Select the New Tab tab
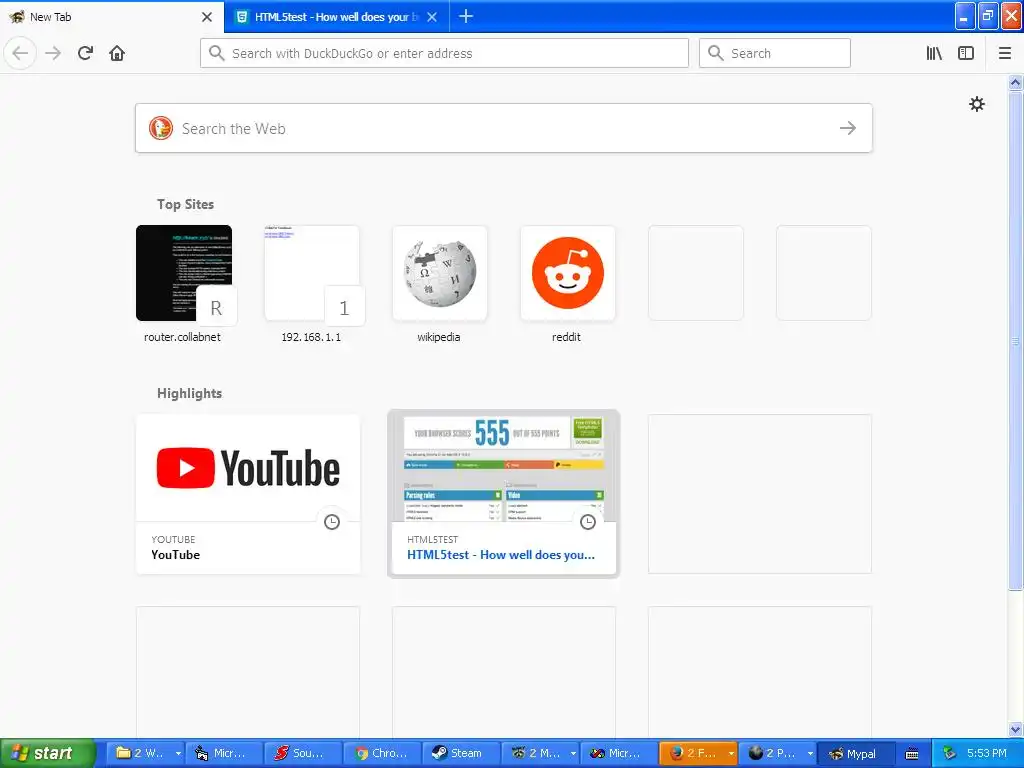The height and width of the screenshot is (768, 1024). [x=111, y=17]
